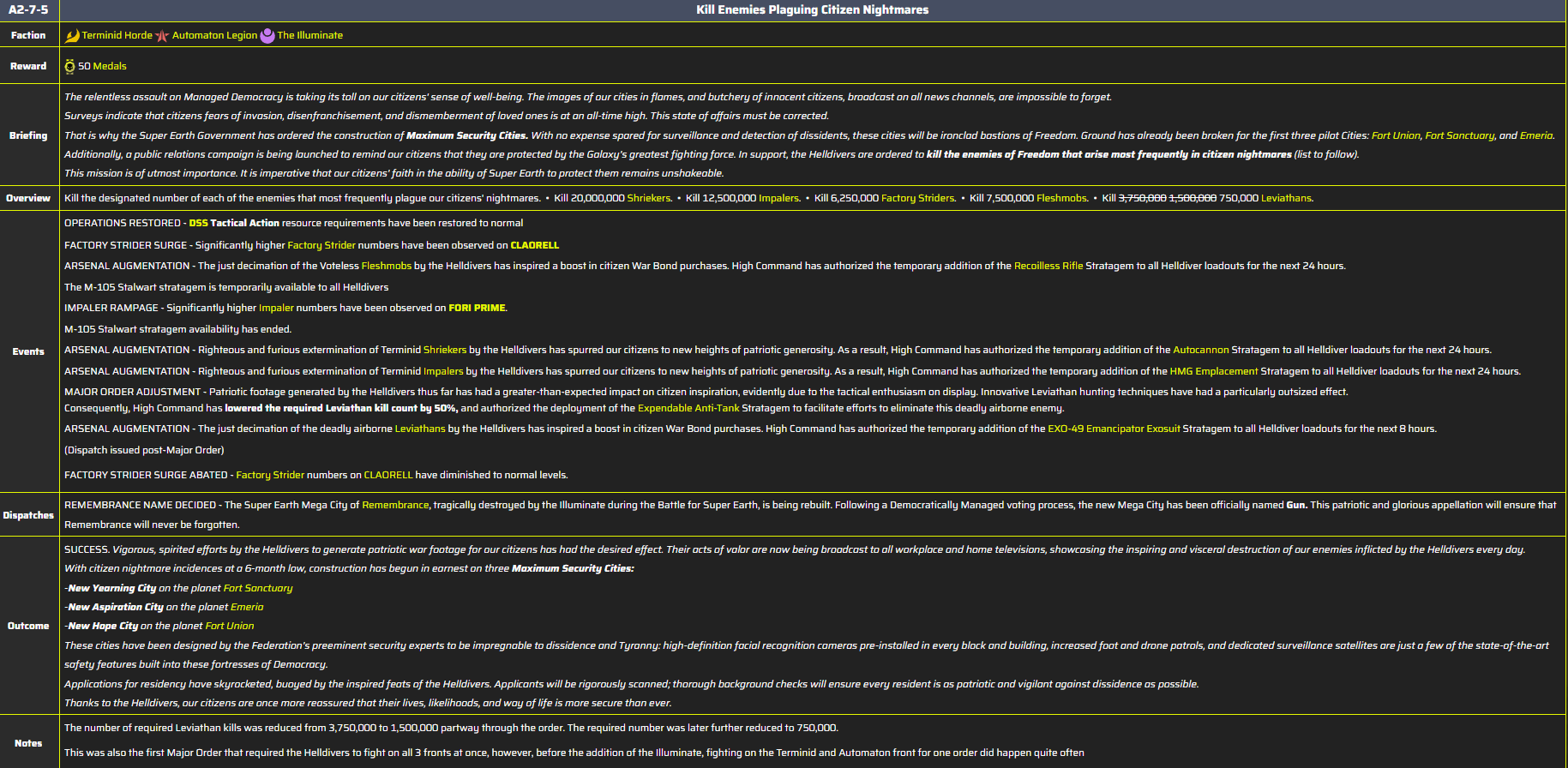Open Leviathans link in the Overview row

coord(1286,198)
